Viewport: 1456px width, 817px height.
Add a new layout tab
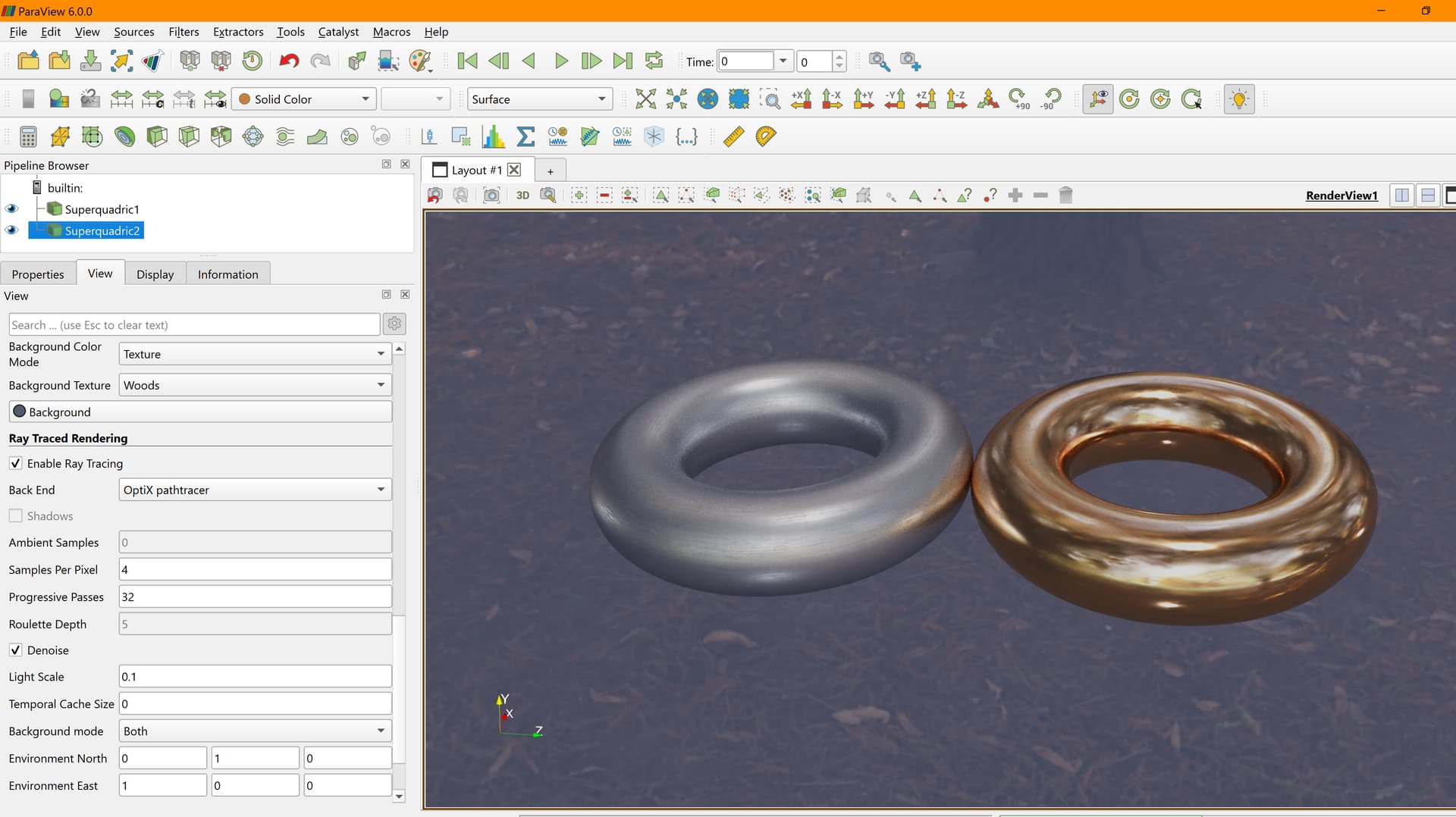[x=551, y=171]
